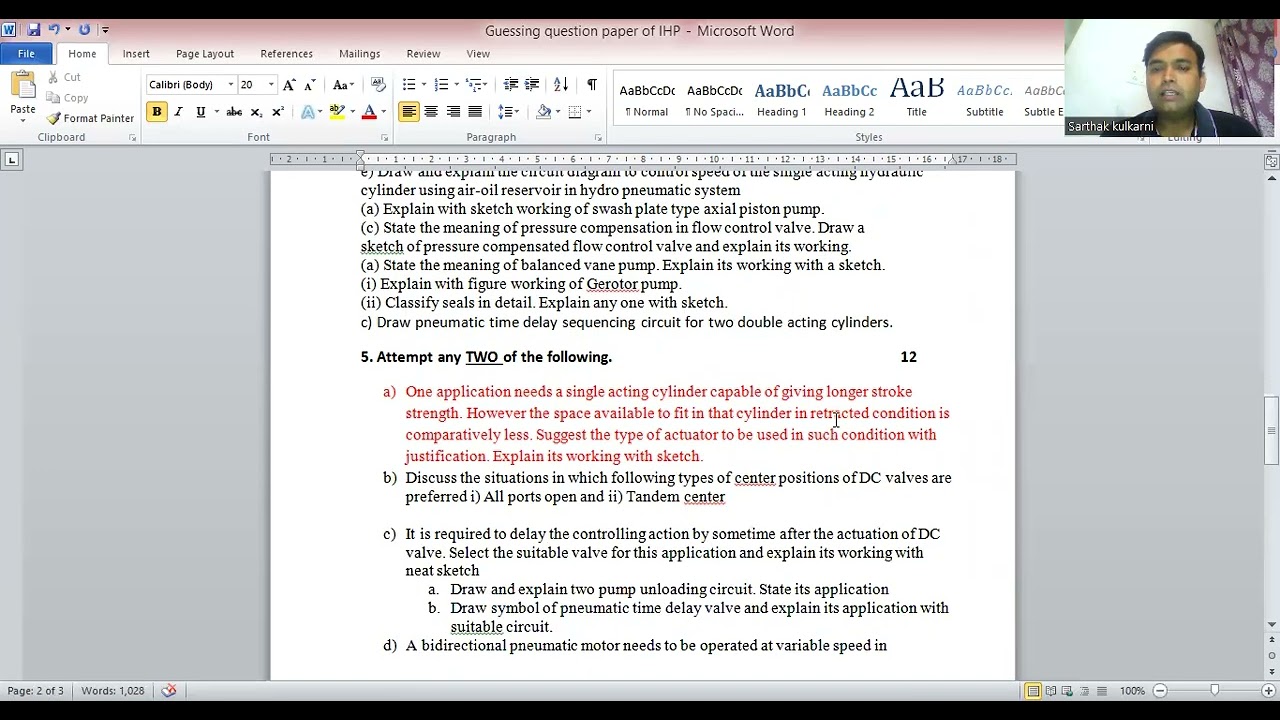1280x720 pixels.
Task: Apply the red Font Color
Action: pyautogui.click(x=369, y=112)
